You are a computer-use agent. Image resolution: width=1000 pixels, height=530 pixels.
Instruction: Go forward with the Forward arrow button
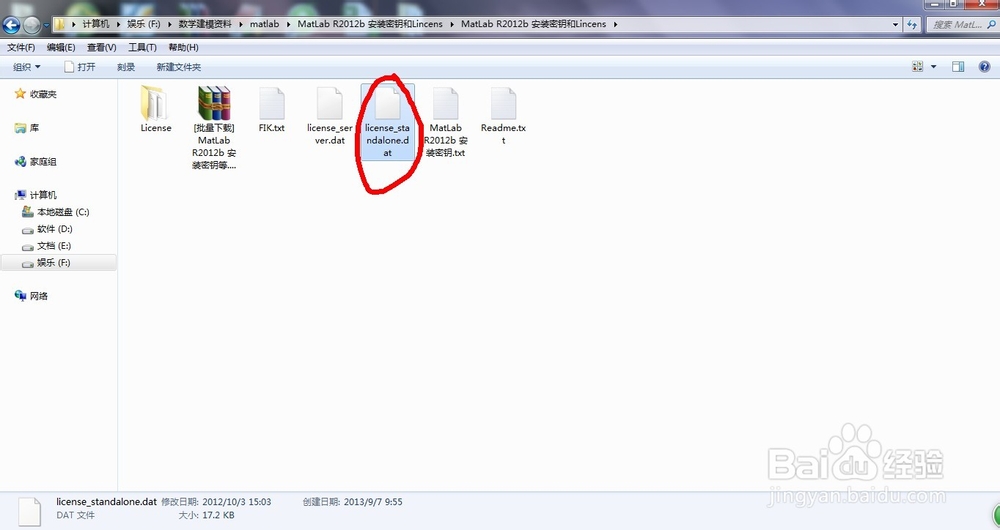point(31,25)
